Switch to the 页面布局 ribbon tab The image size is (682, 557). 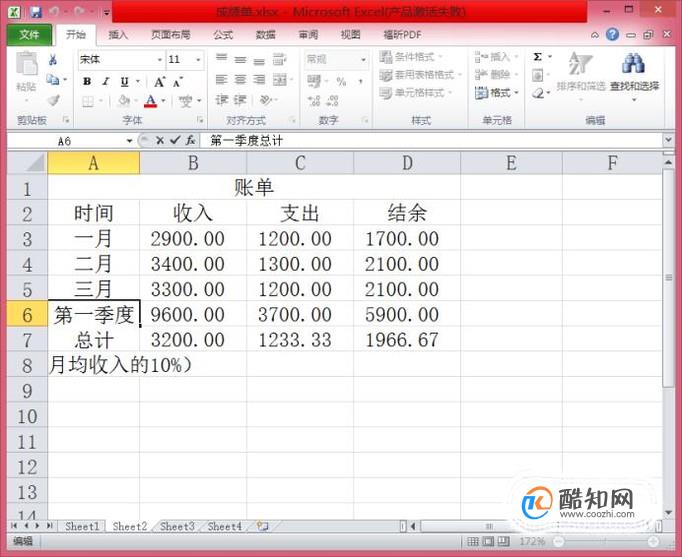tap(170, 35)
